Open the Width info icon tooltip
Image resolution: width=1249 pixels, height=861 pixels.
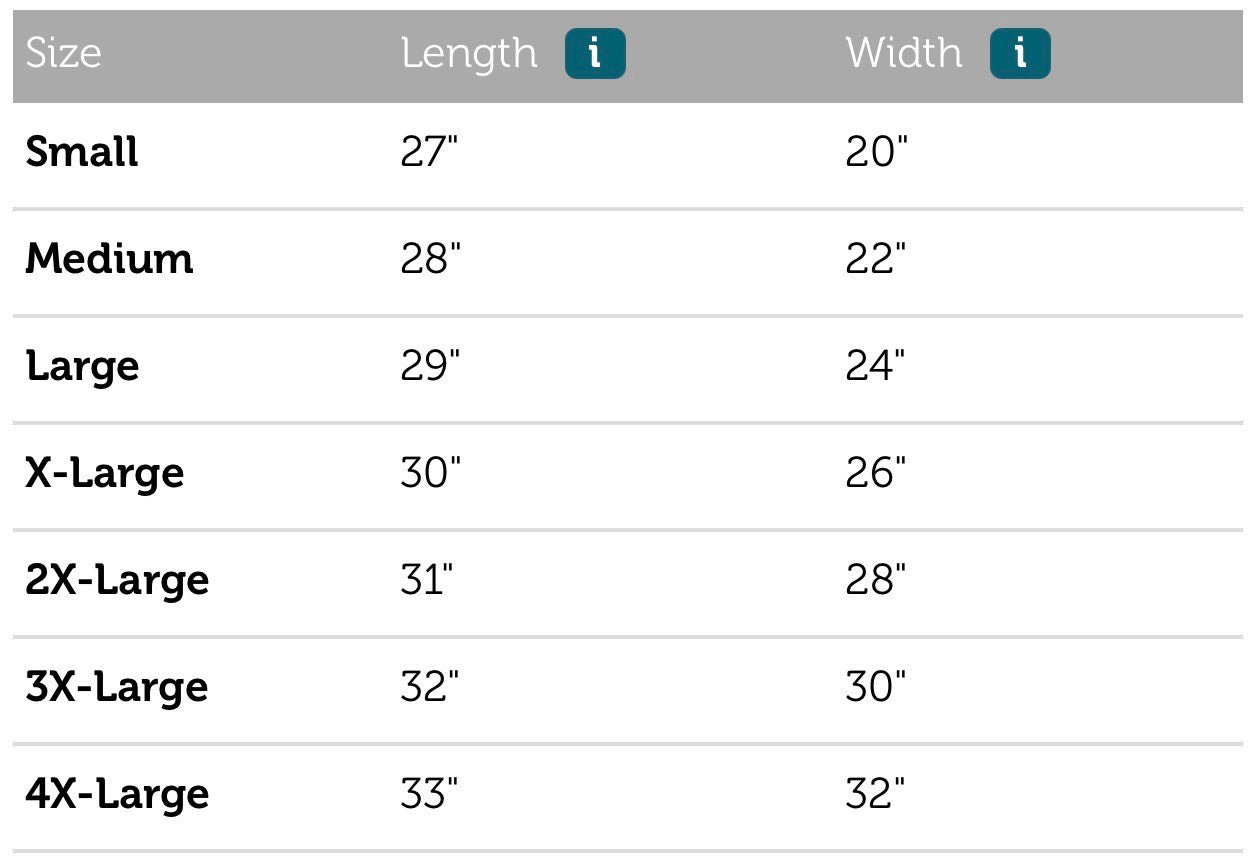click(x=1020, y=53)
